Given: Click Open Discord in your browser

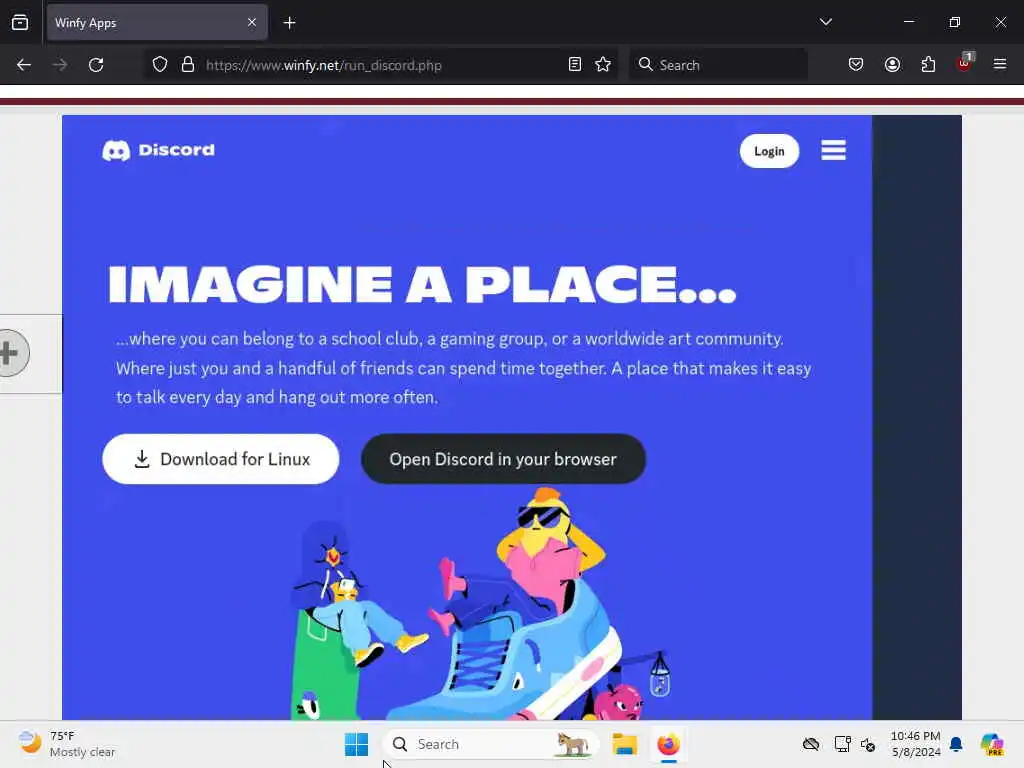Looking at the screenshot, I should pos(504,459).
